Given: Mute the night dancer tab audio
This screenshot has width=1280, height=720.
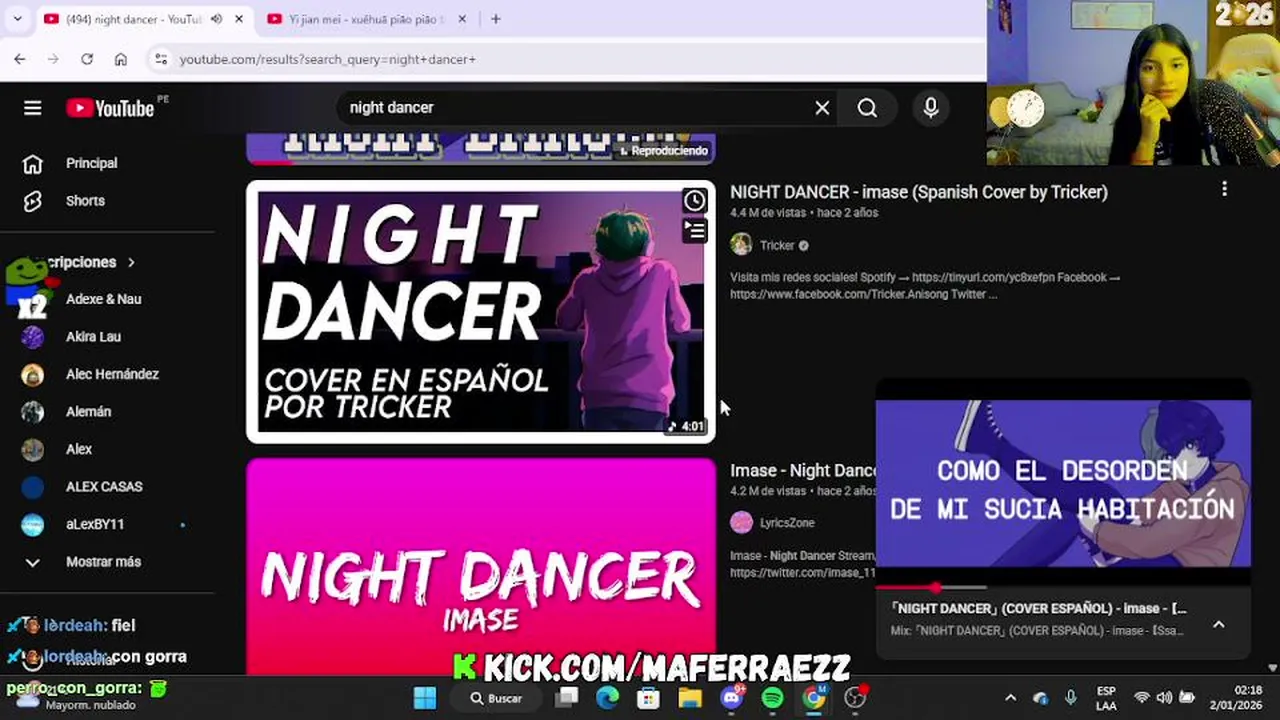Looking at the screenshot, I should point(216,19).
